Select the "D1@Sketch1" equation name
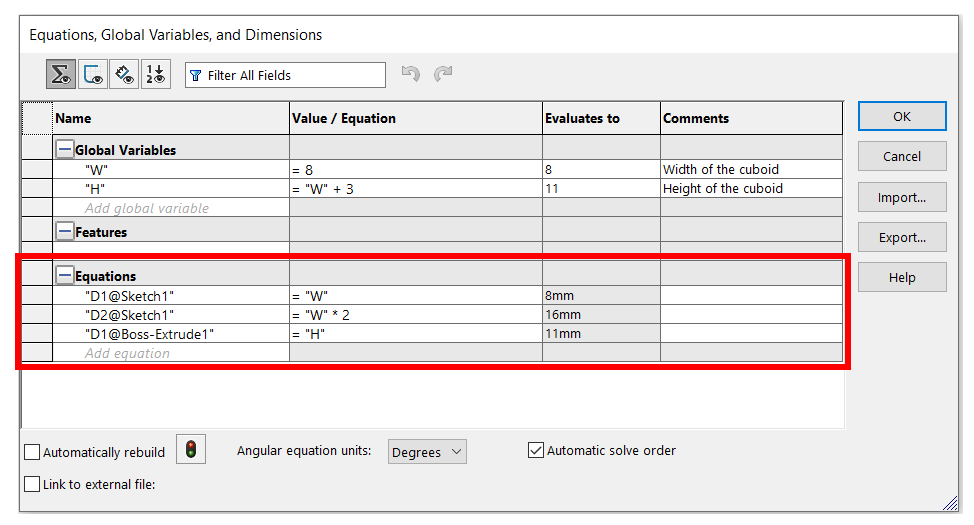Viewport: 974px width, 525px height. 129,296
